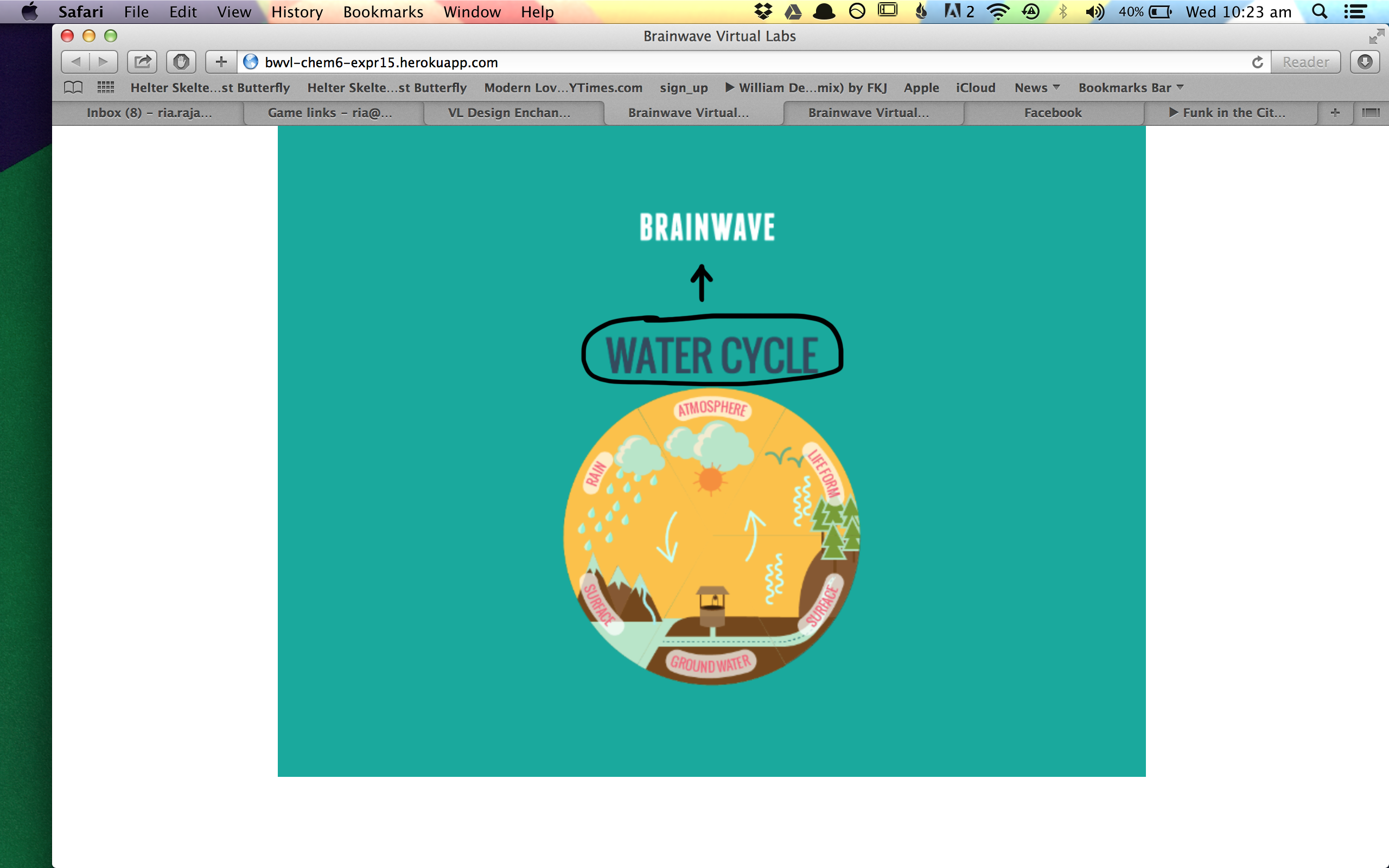Screen dimensions: 1389x868
Task: Open the Wi-Fi status menu
Action: 998,11
